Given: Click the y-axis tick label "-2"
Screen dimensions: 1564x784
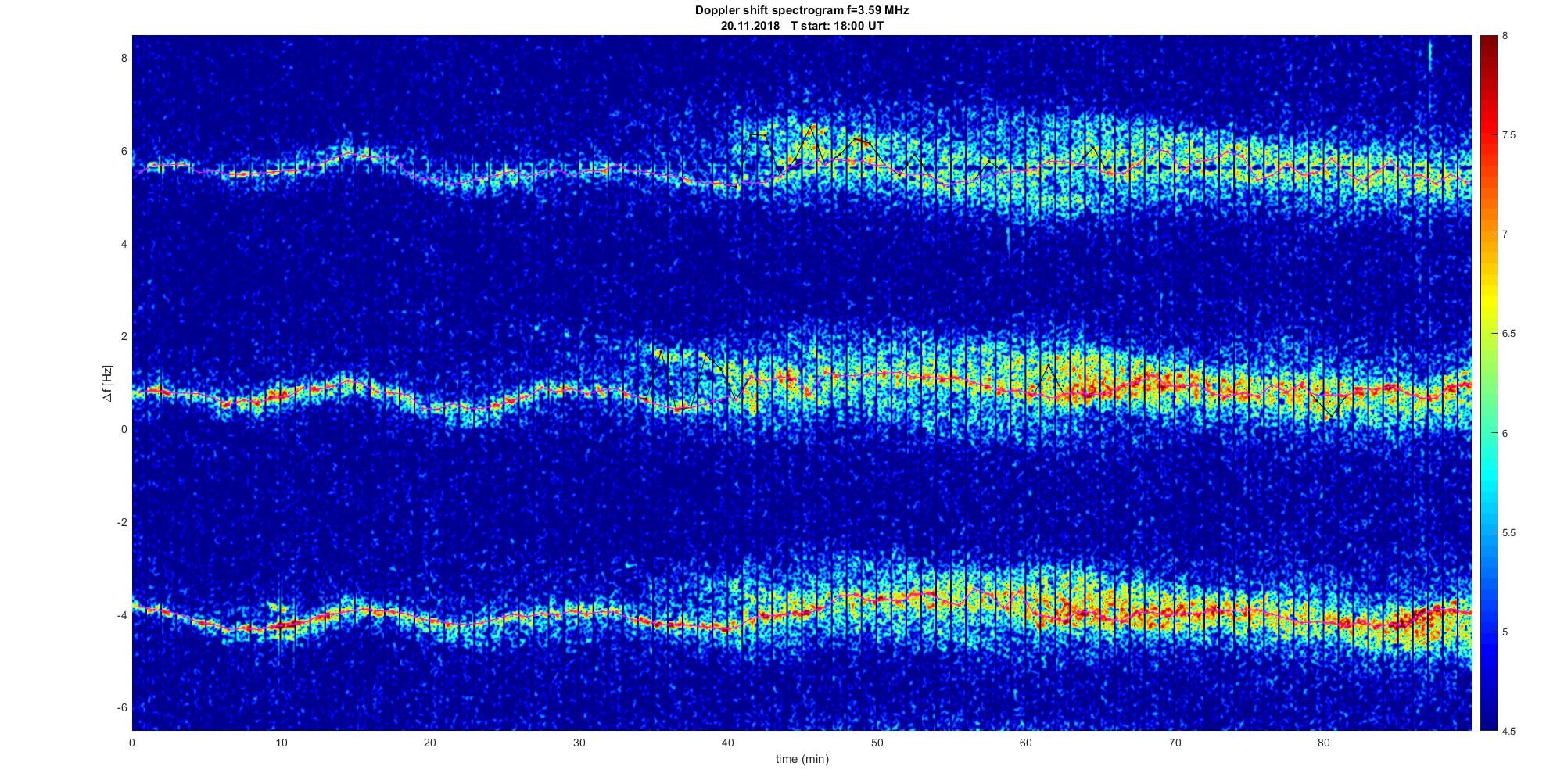Looking at the screenshot, I should tap(122, 522).
